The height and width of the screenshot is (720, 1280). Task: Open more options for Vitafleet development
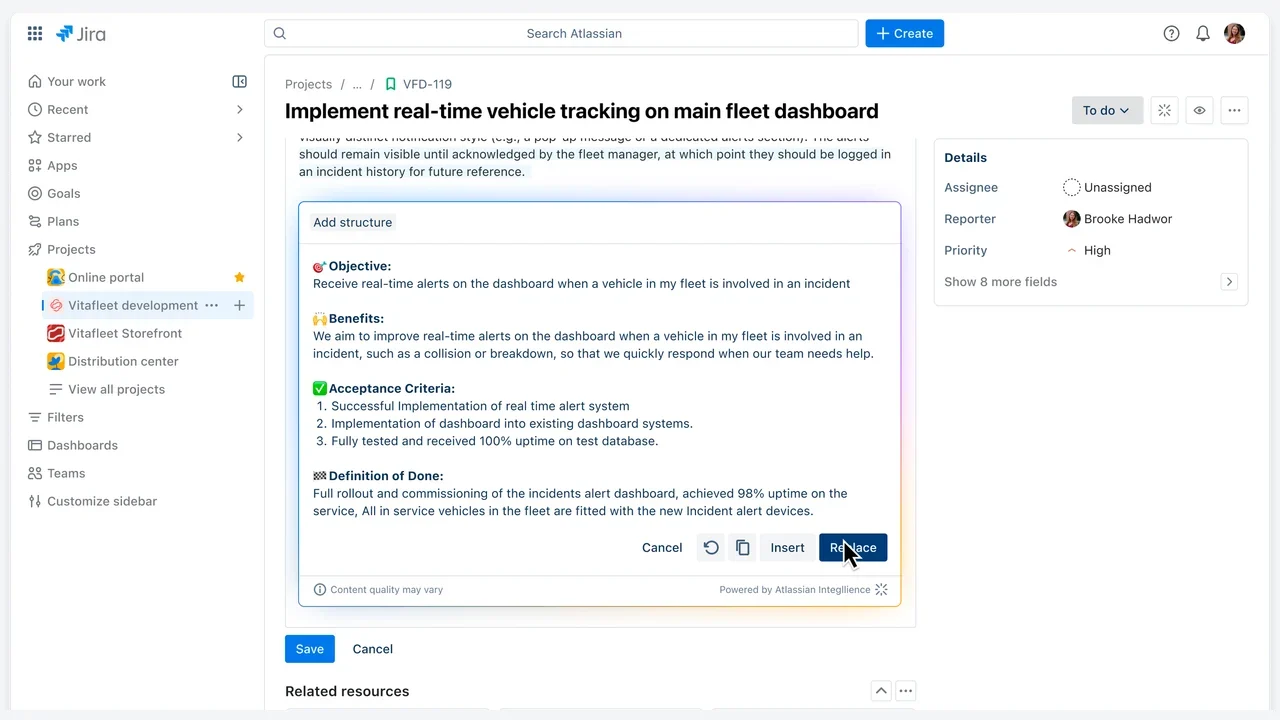(211, 305)
